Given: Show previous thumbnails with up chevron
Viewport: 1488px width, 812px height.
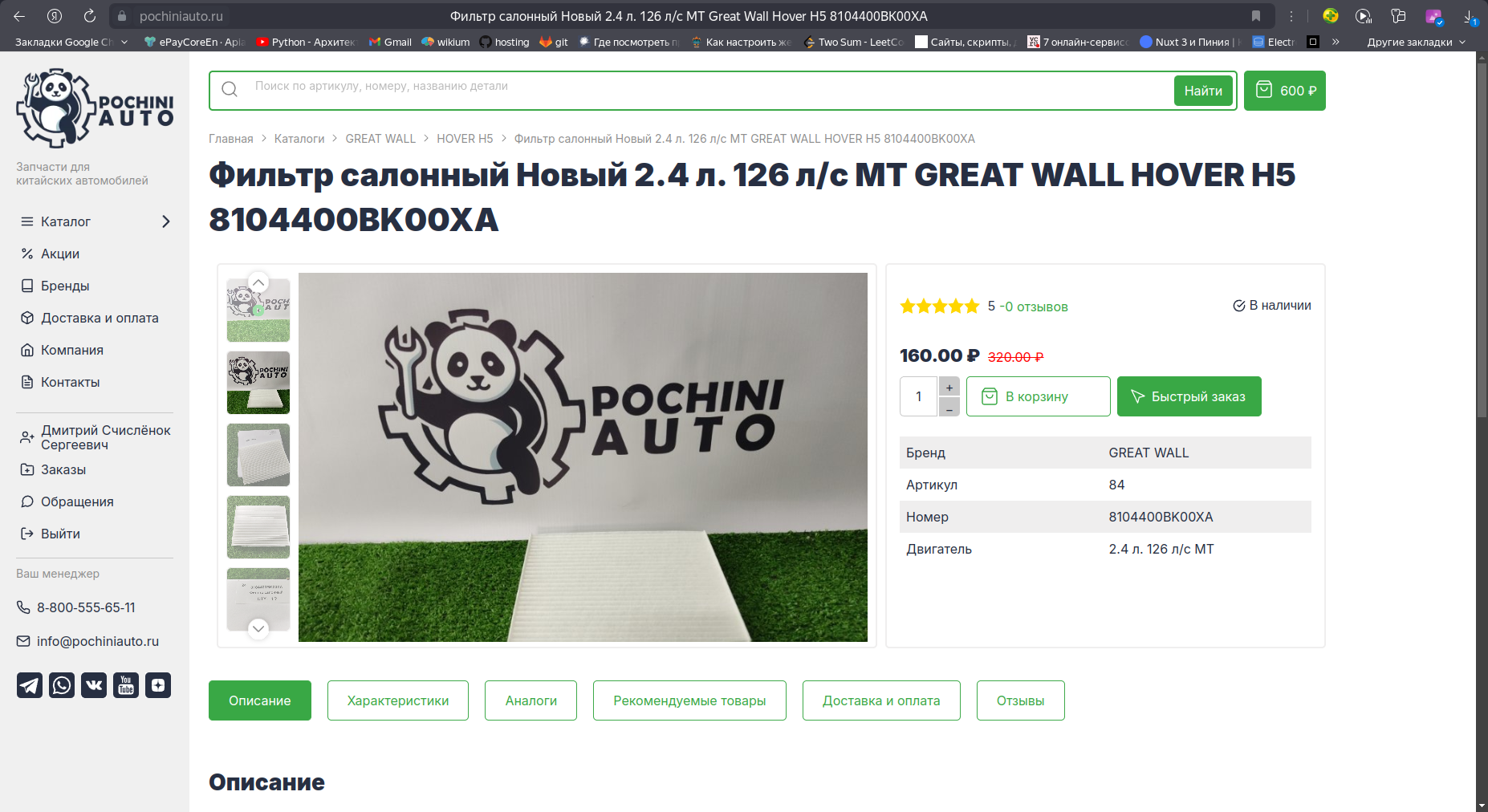Looking at the screenshot, I should (258, 282).
